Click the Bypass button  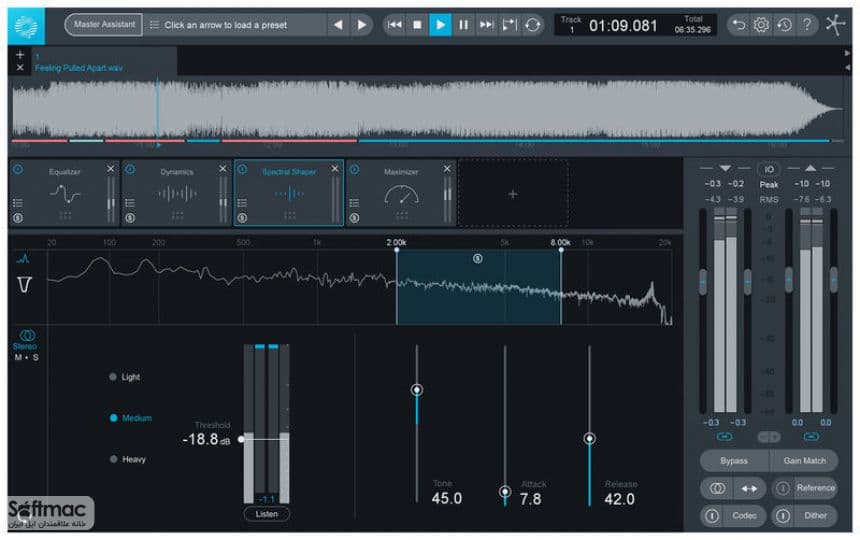(x=734, y=461)
